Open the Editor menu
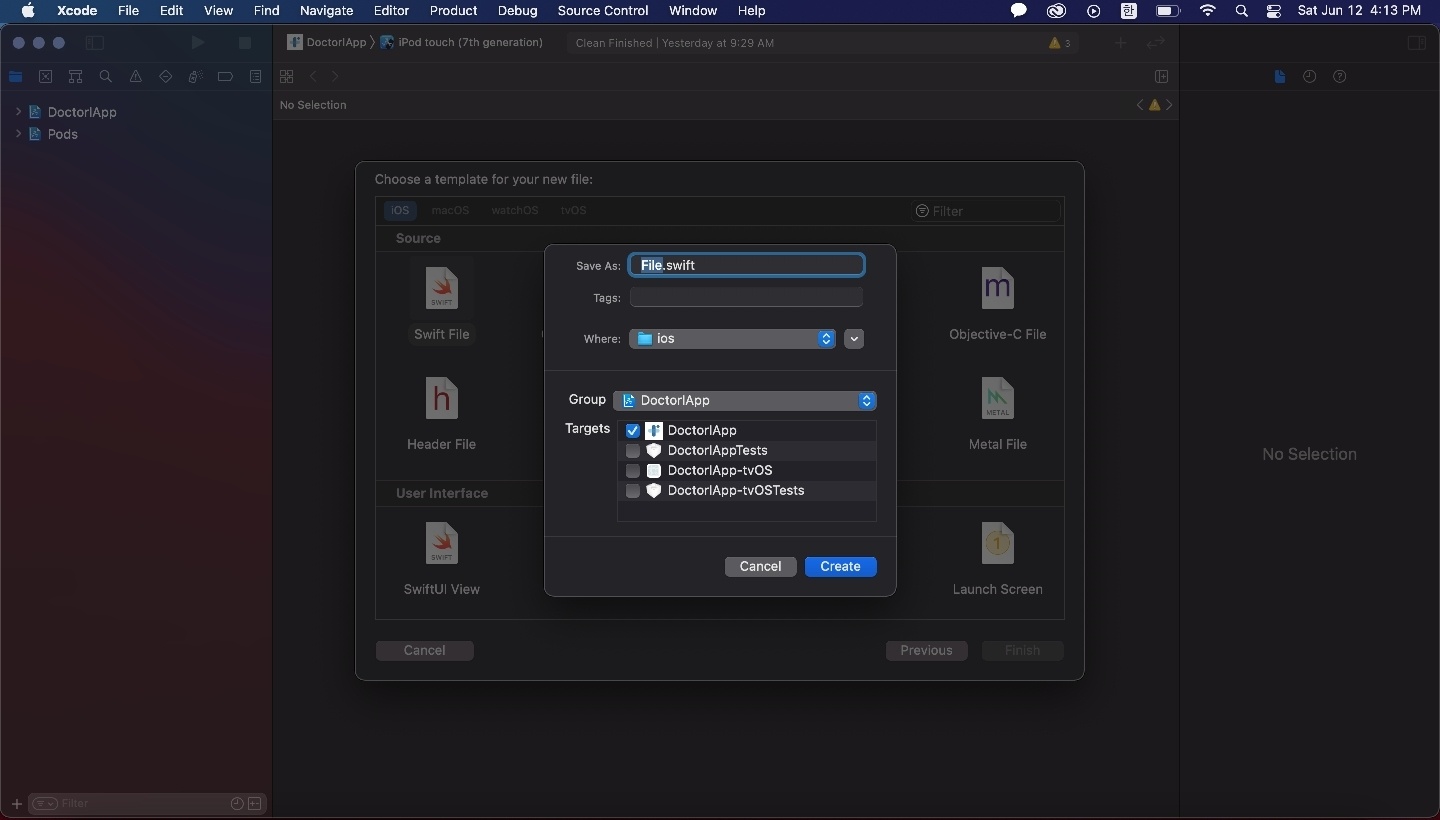Image resolution: width=1440 pixels, height=820 pixels. point(391,11)
